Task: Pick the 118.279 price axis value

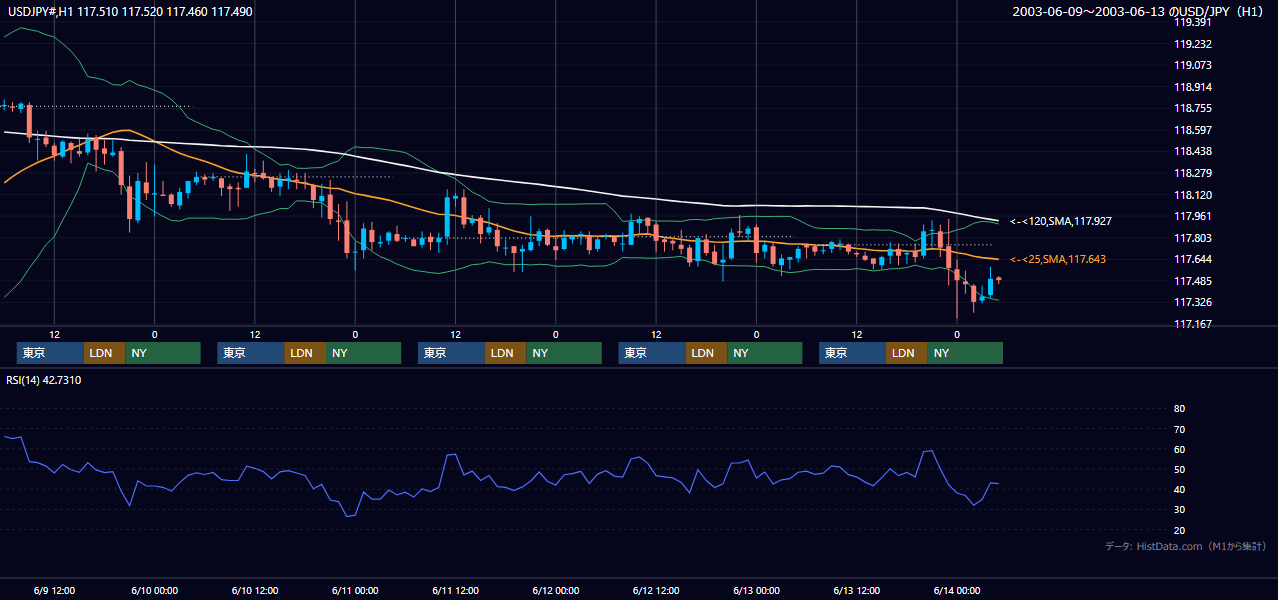Action: pyautogui.click(x=1192, y=173)
